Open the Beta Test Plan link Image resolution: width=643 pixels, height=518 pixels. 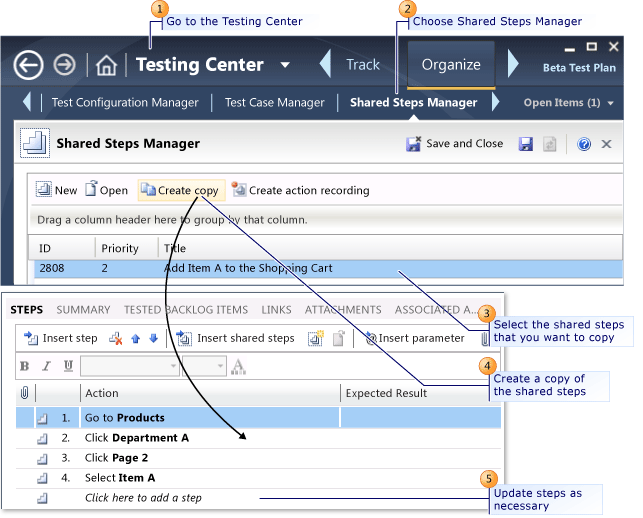coord(579,68)
